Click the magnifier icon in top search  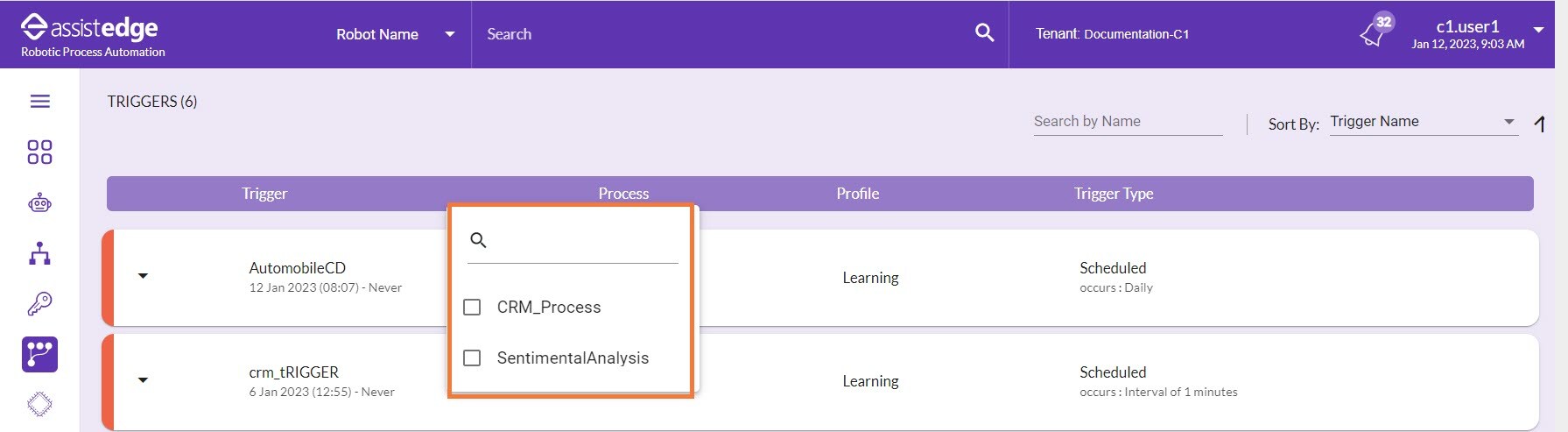pos(984,33)
